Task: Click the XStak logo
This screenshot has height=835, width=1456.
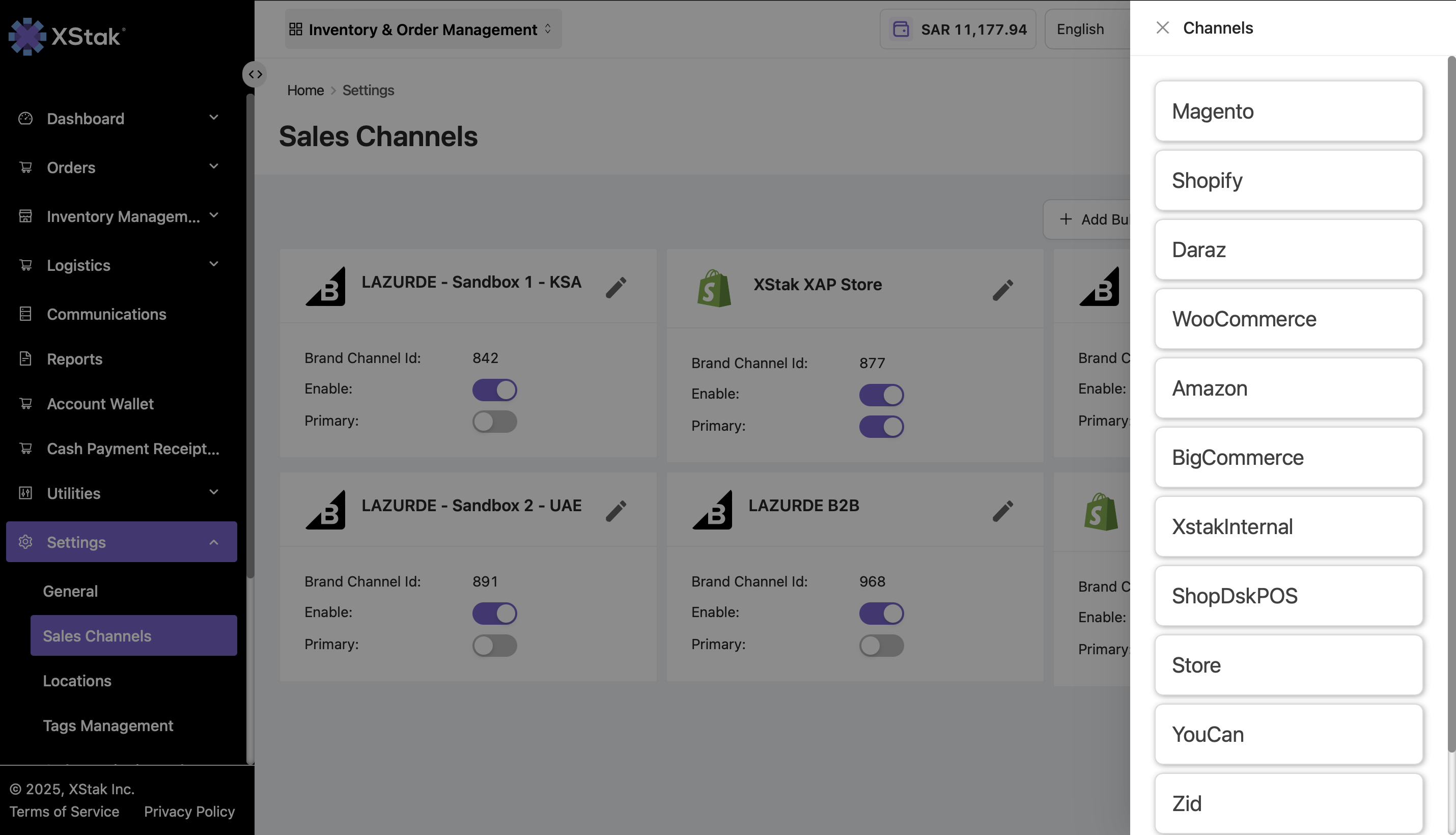Action: point(67,36)
